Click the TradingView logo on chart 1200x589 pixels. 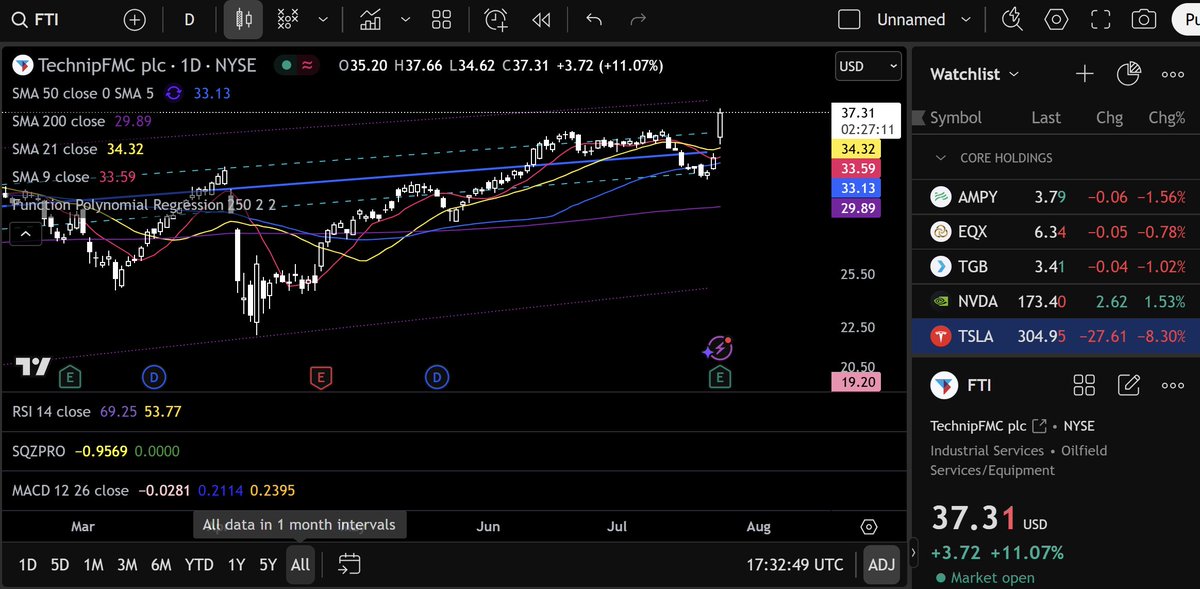[x=33, y=367]
